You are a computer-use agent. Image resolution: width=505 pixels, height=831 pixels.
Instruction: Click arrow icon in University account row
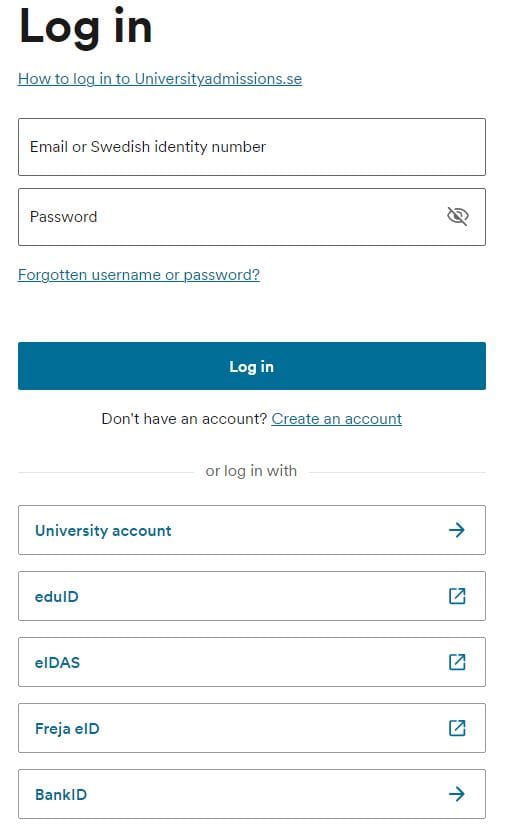[456, 529]
